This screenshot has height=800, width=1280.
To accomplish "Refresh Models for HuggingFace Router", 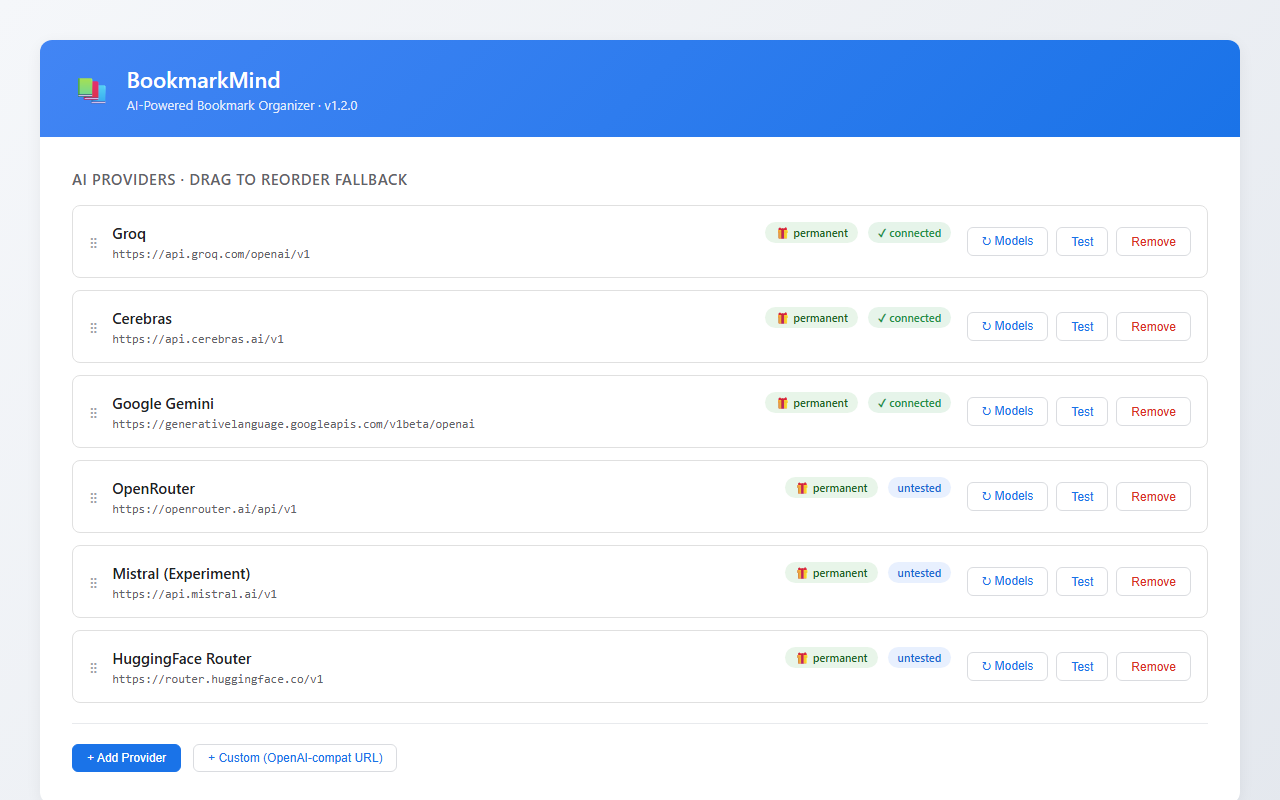I will [x=1007, y=666].
